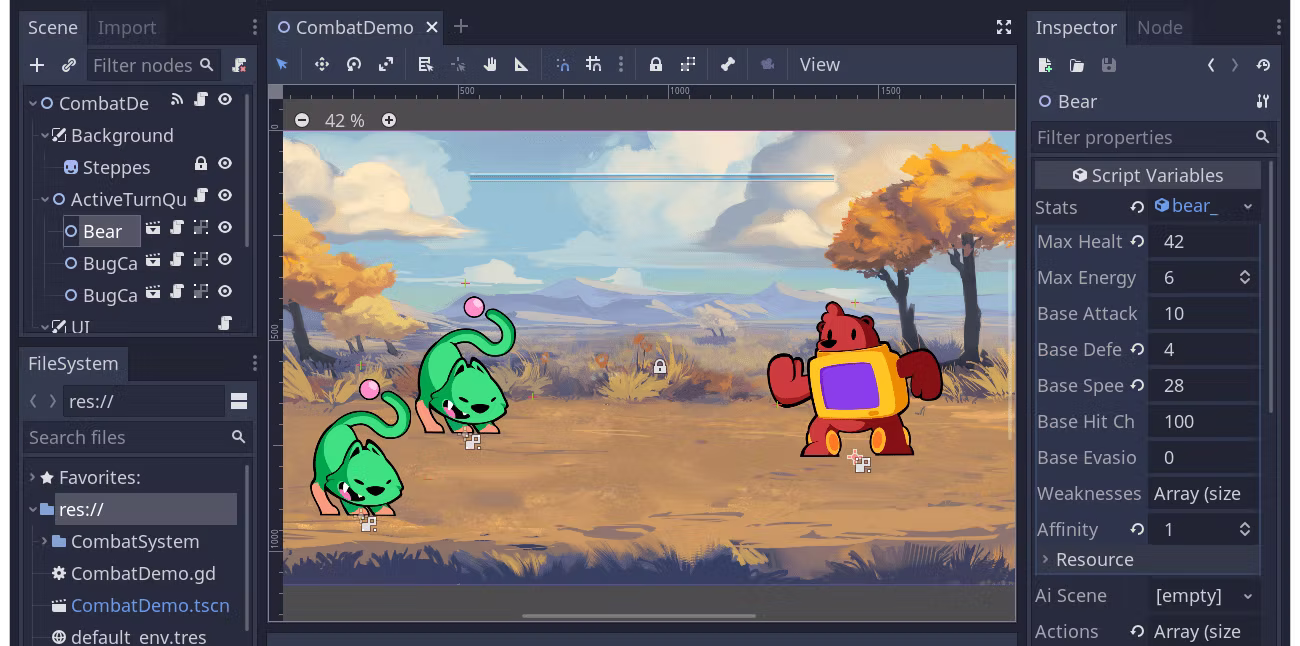Viewport: 1300px width, 646px height.
Task: Open the Ai Scene empty dropdown
Action: click(1204, 595)
